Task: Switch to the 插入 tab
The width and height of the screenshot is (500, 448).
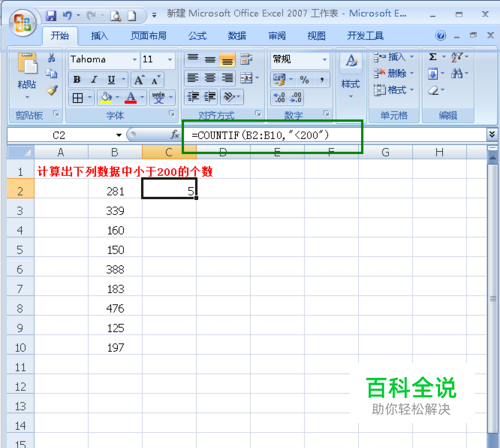Action: 99,36
